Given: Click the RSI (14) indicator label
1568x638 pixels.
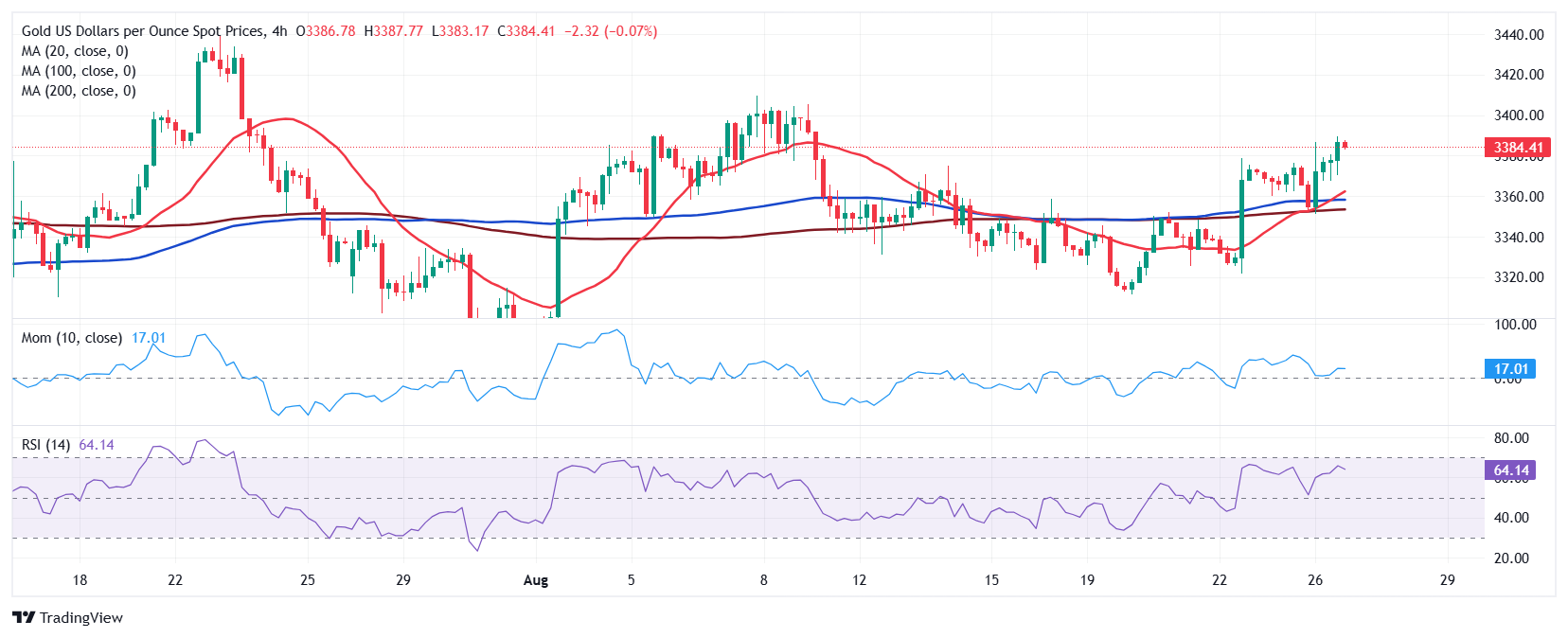Looking at the screenshot, I should 45,445.
